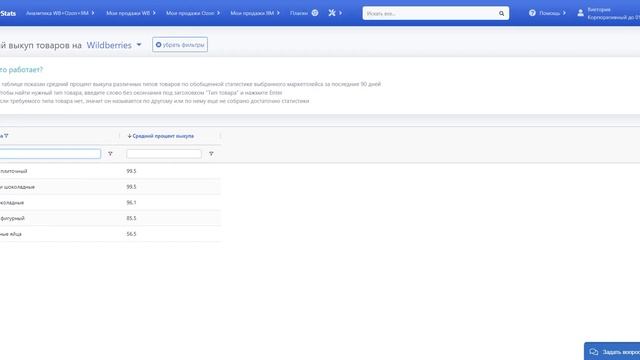Open filter options beside product type input

[x=110, y=154]
